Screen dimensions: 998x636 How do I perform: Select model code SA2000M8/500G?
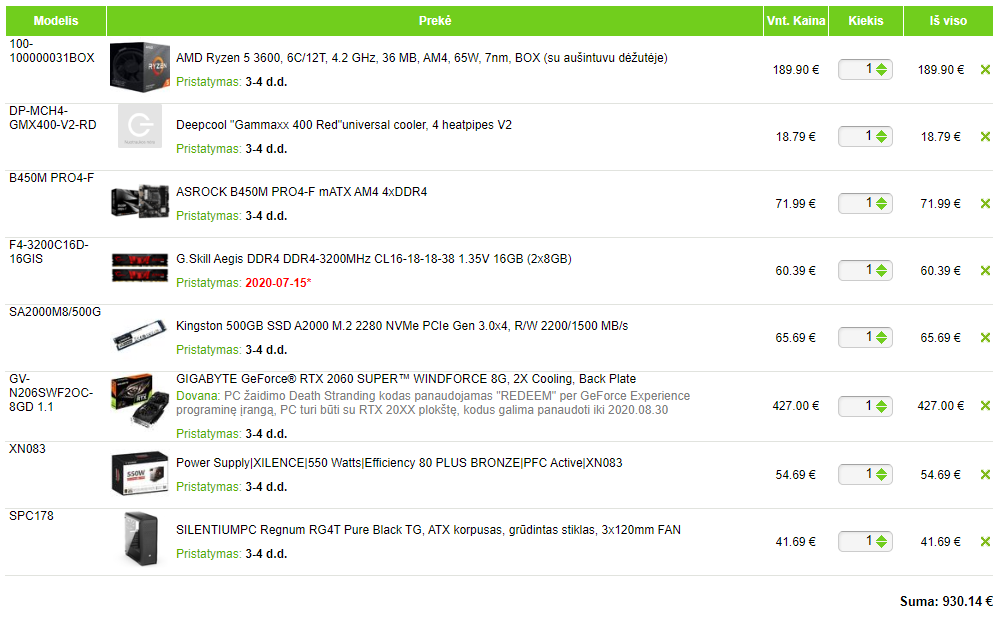(55, 312)
